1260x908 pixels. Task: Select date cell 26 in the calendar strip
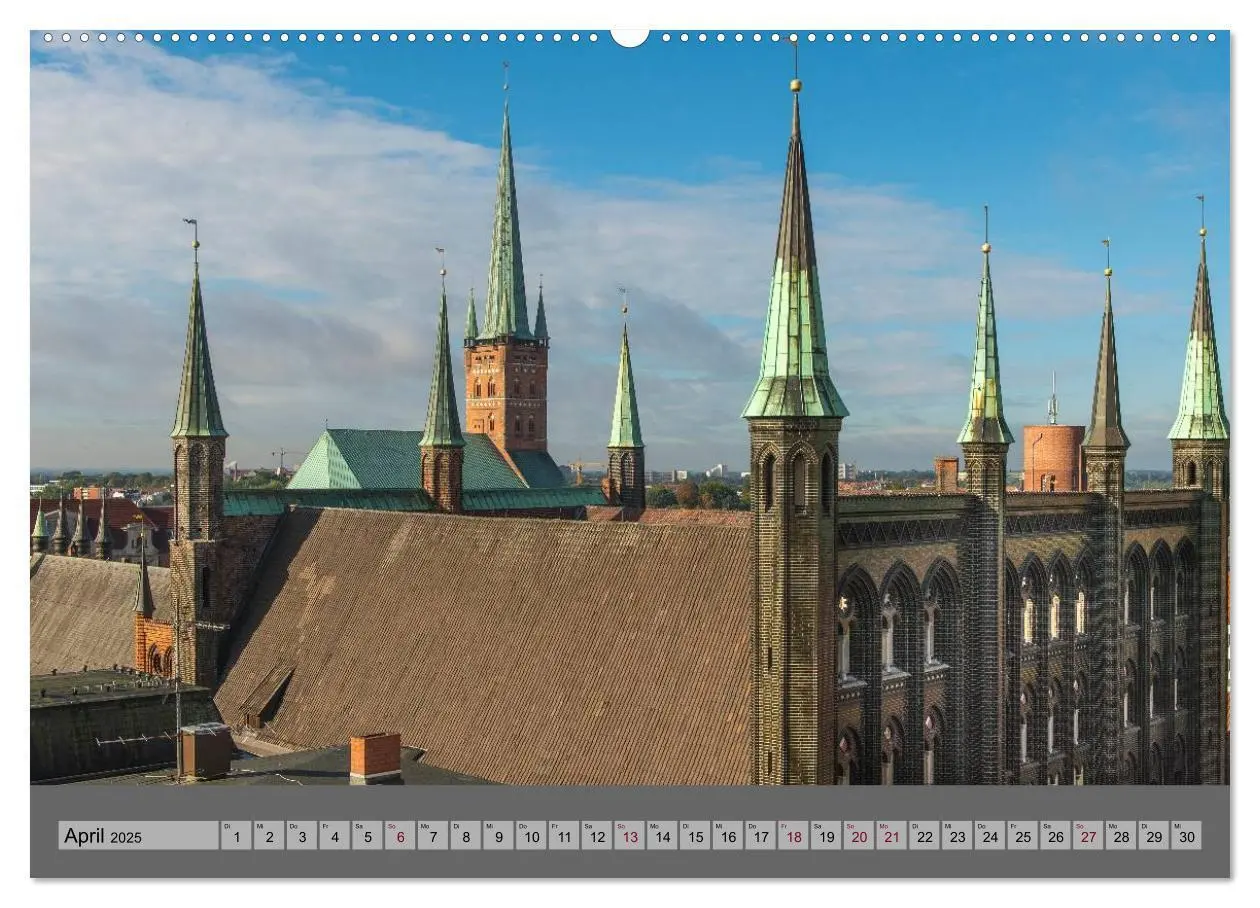click(x=1054, y=836)
